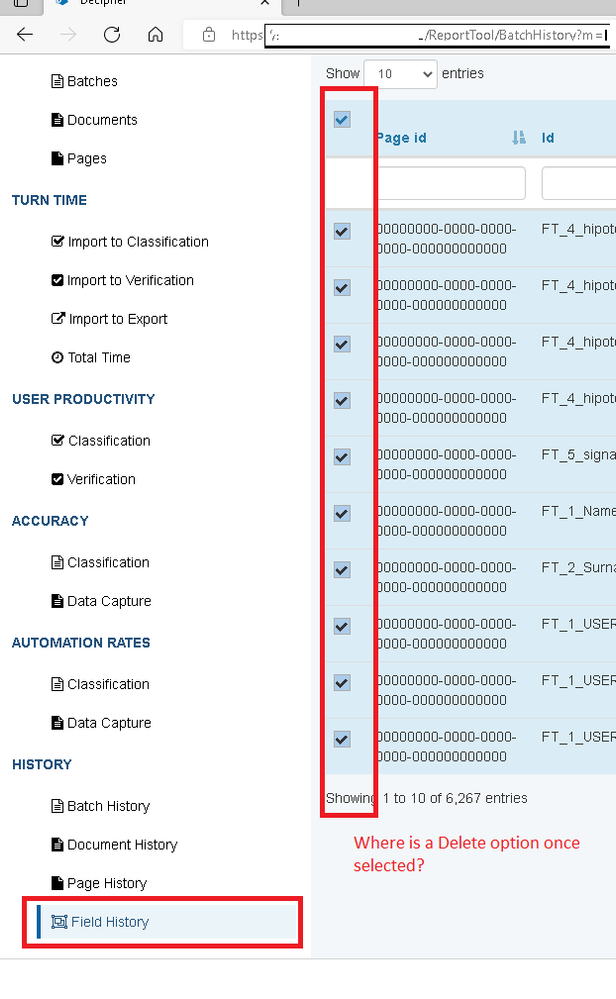Go back with the browser arrow
The width and height of the screenshot is (616, 999).
(25, 34)
